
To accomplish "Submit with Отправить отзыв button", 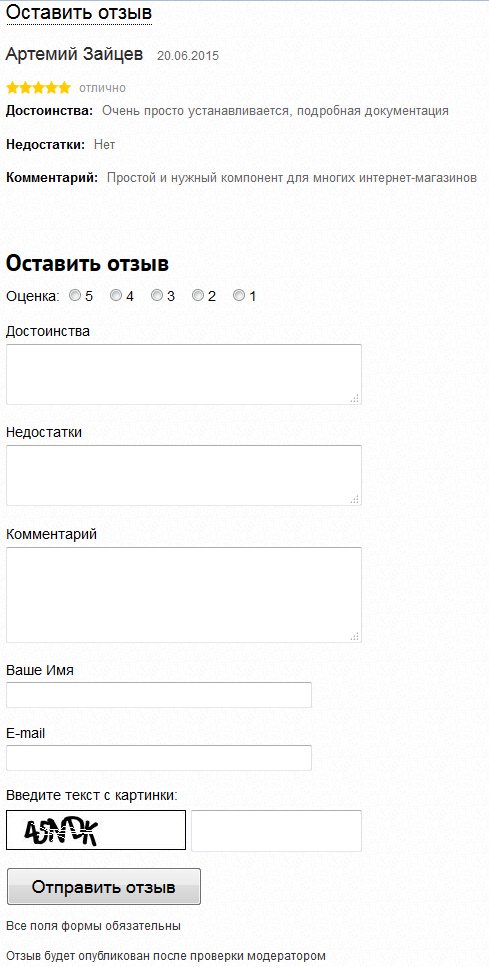I will click(104, 887).
